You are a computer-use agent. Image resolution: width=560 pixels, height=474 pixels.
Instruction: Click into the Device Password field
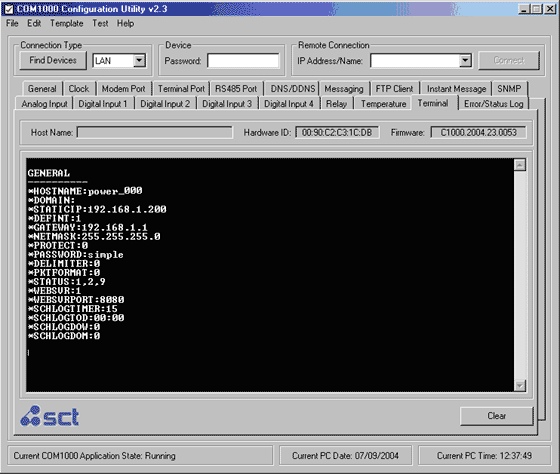click(243, 61)
